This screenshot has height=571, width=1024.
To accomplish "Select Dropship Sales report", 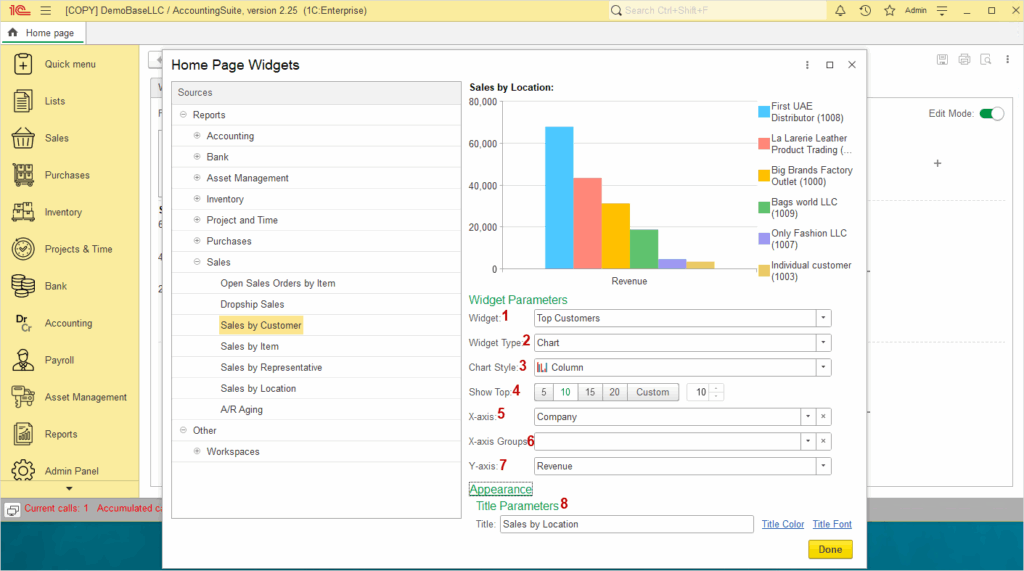I will (252, 304).
